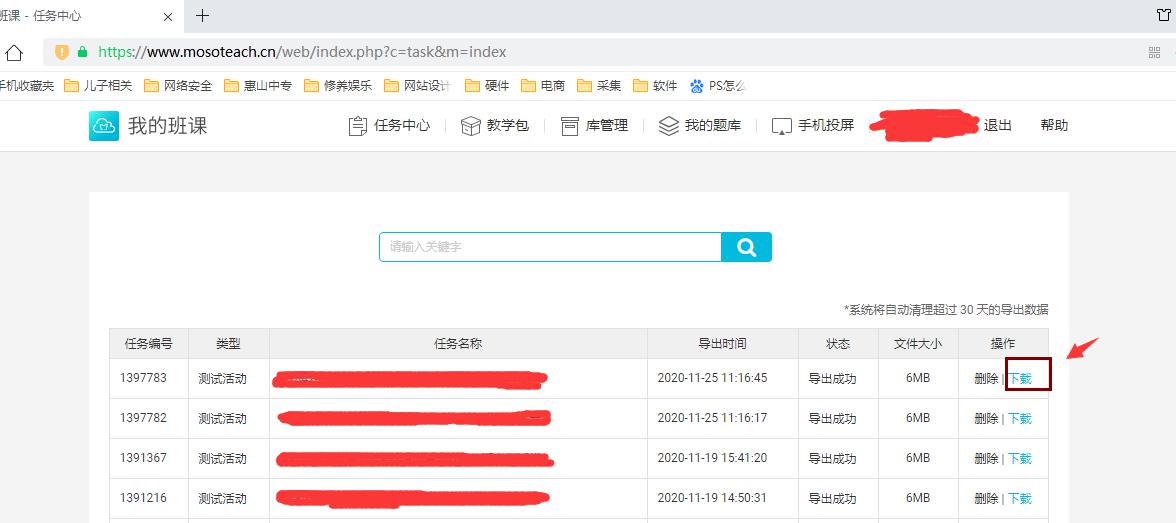Click 退出 to log out
The height and width of the screenshot is (523, 1176).
[x=998, y=125]
